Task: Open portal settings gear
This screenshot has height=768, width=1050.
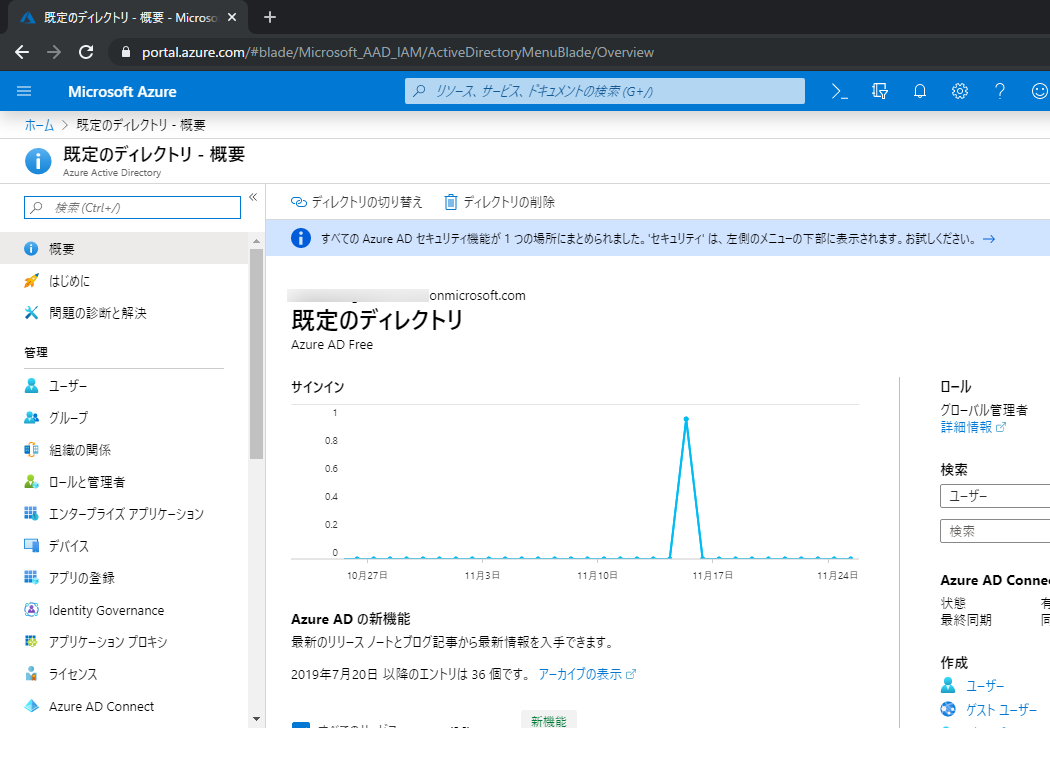Action: 960,91
